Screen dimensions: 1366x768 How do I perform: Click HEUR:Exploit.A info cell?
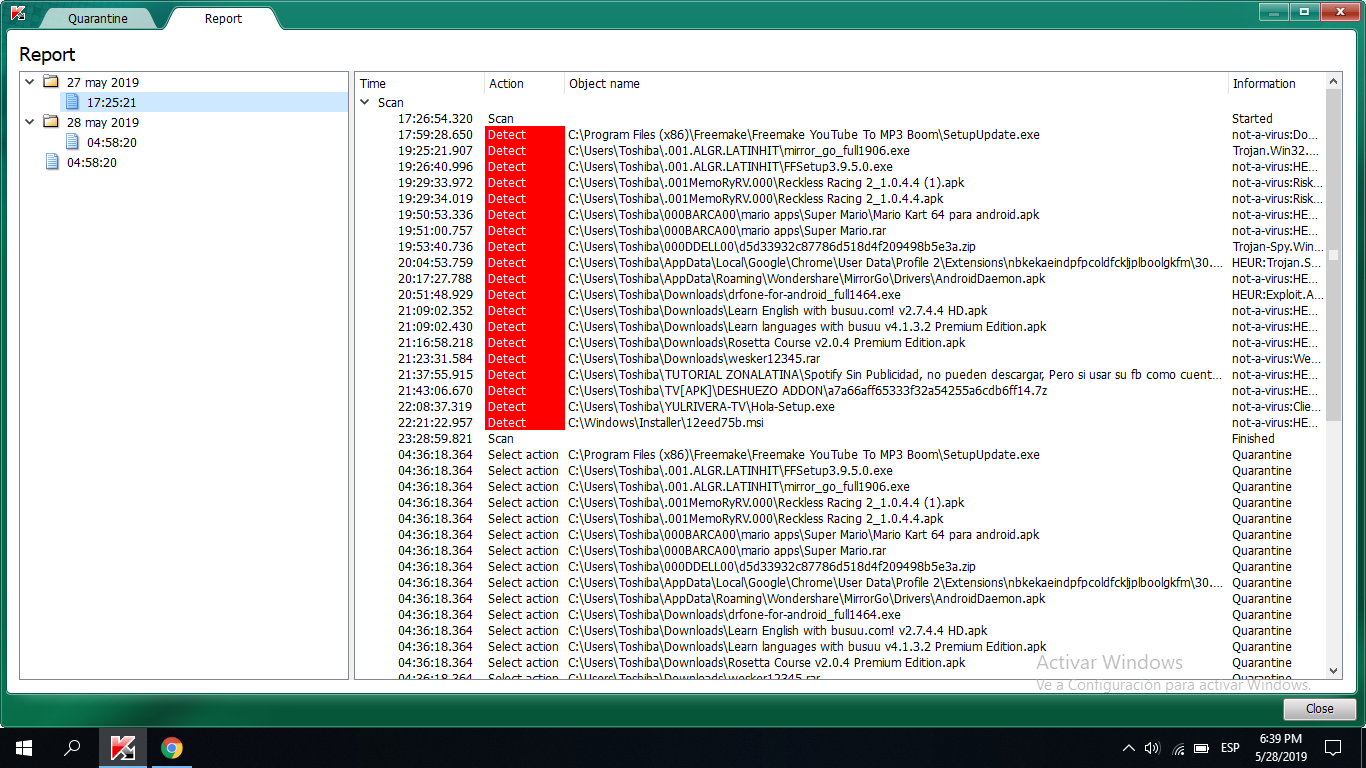1276,294
